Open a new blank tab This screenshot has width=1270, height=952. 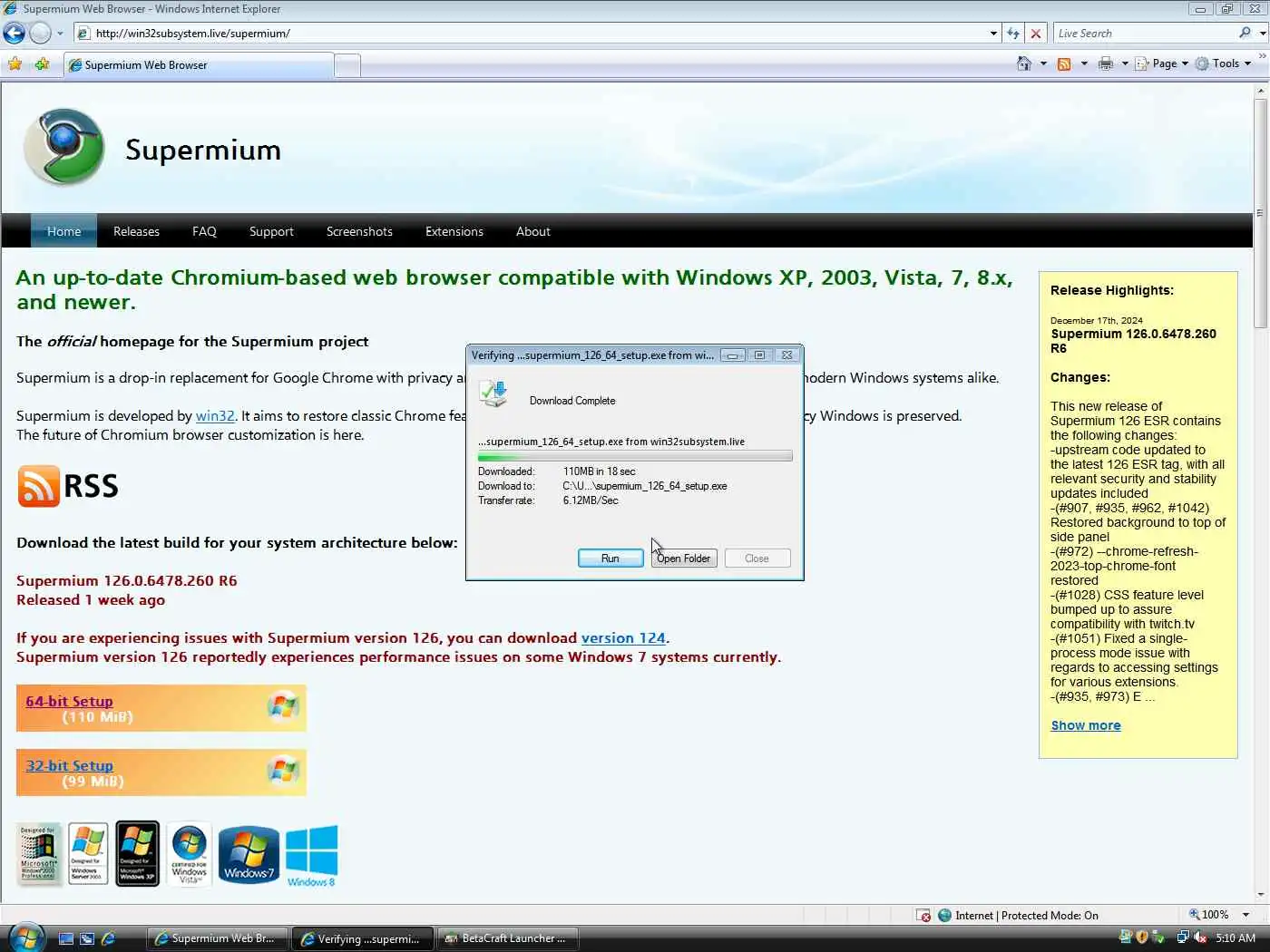[x=347, y=65]
